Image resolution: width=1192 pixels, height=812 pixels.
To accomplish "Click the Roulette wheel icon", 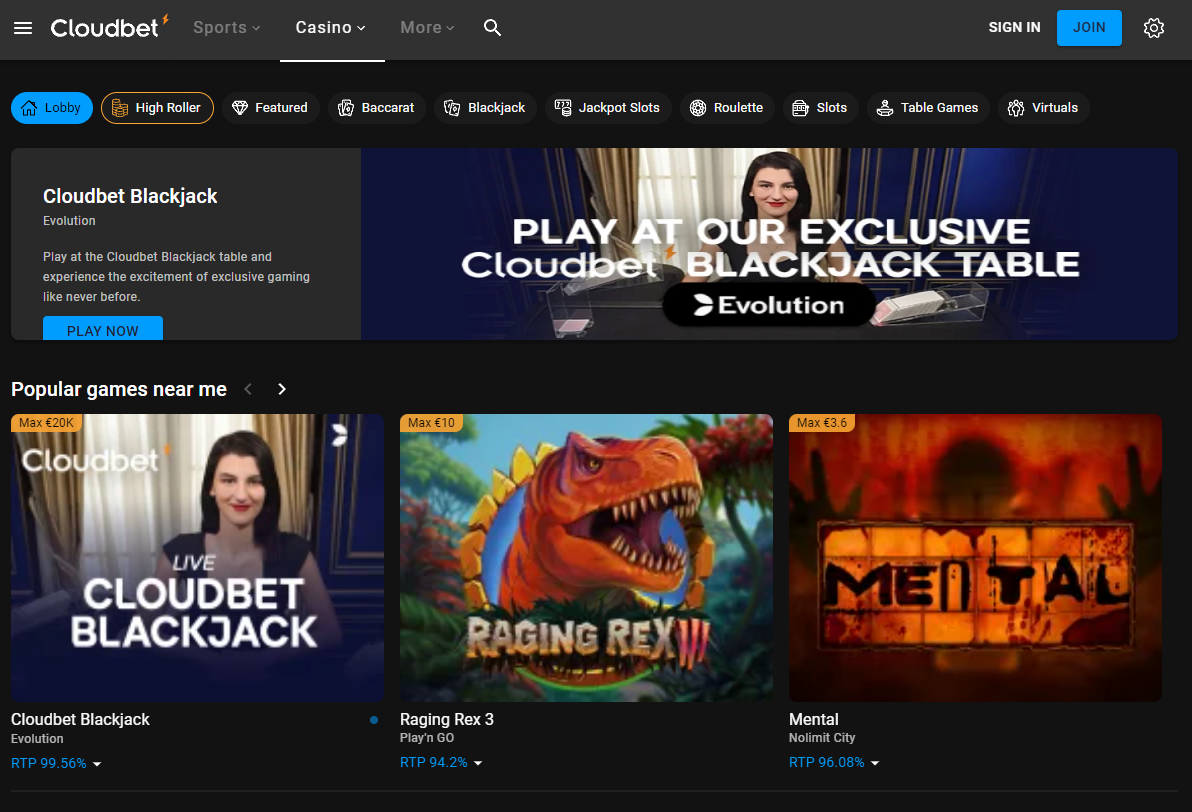I will 698,108.
